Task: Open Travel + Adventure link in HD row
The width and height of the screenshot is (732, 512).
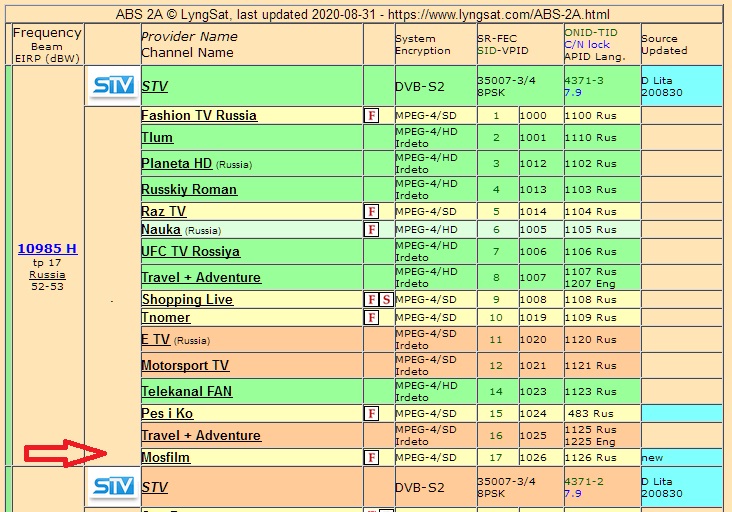Action: pyautogui.click(x=201, y=278)
